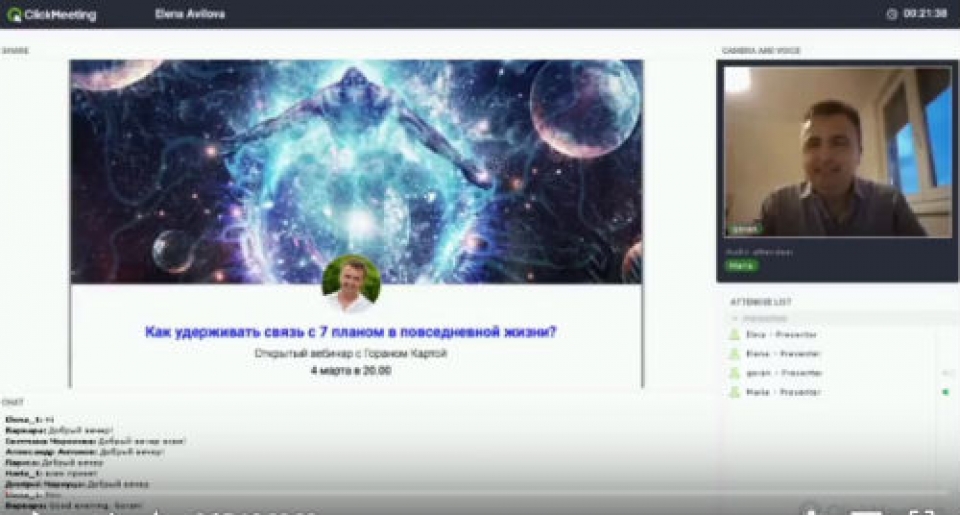
Task: Click the video progress bar at bottom
Action: tap(480, 493)
